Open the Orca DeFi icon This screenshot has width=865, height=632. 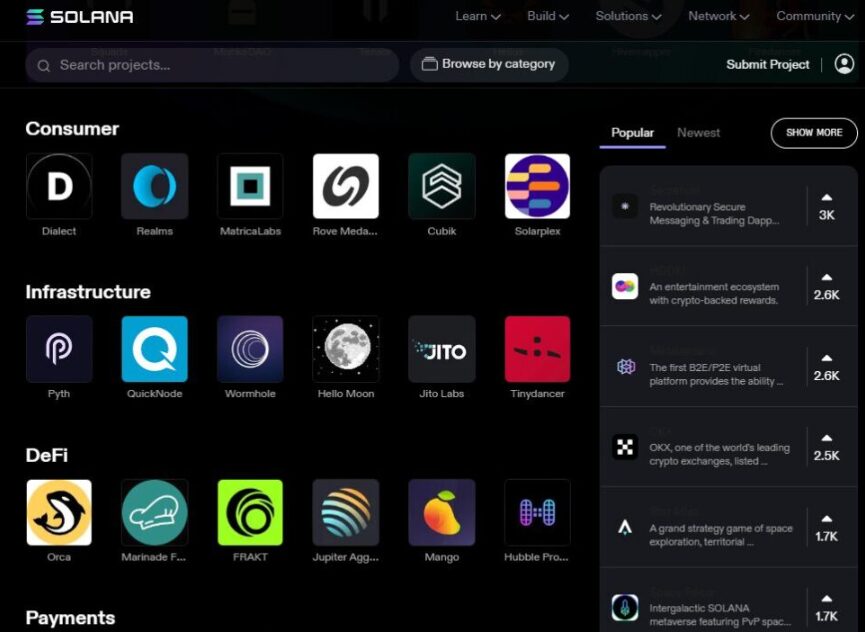coord(59,512)
